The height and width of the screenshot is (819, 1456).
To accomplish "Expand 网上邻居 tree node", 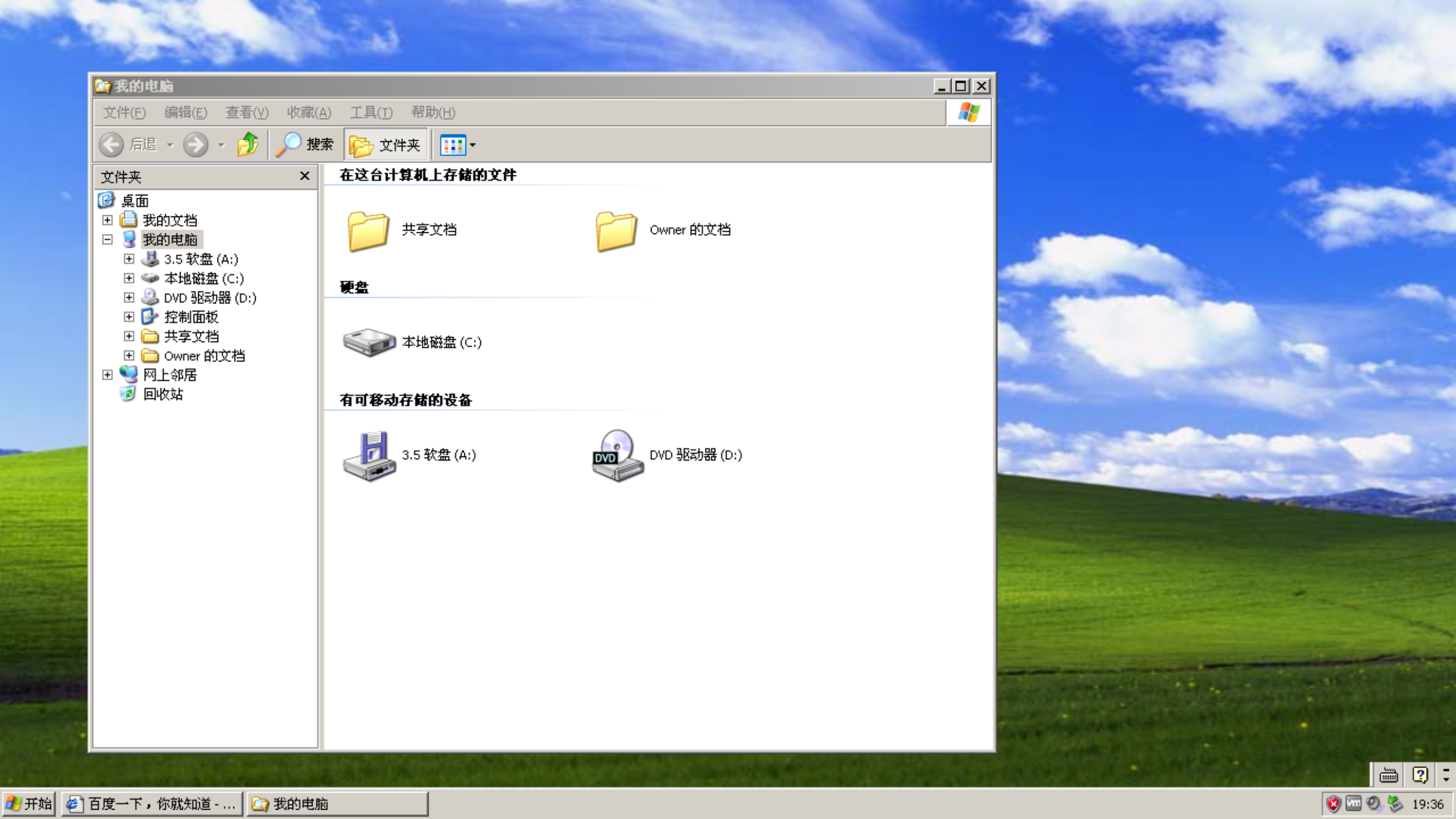I will 107,375.
